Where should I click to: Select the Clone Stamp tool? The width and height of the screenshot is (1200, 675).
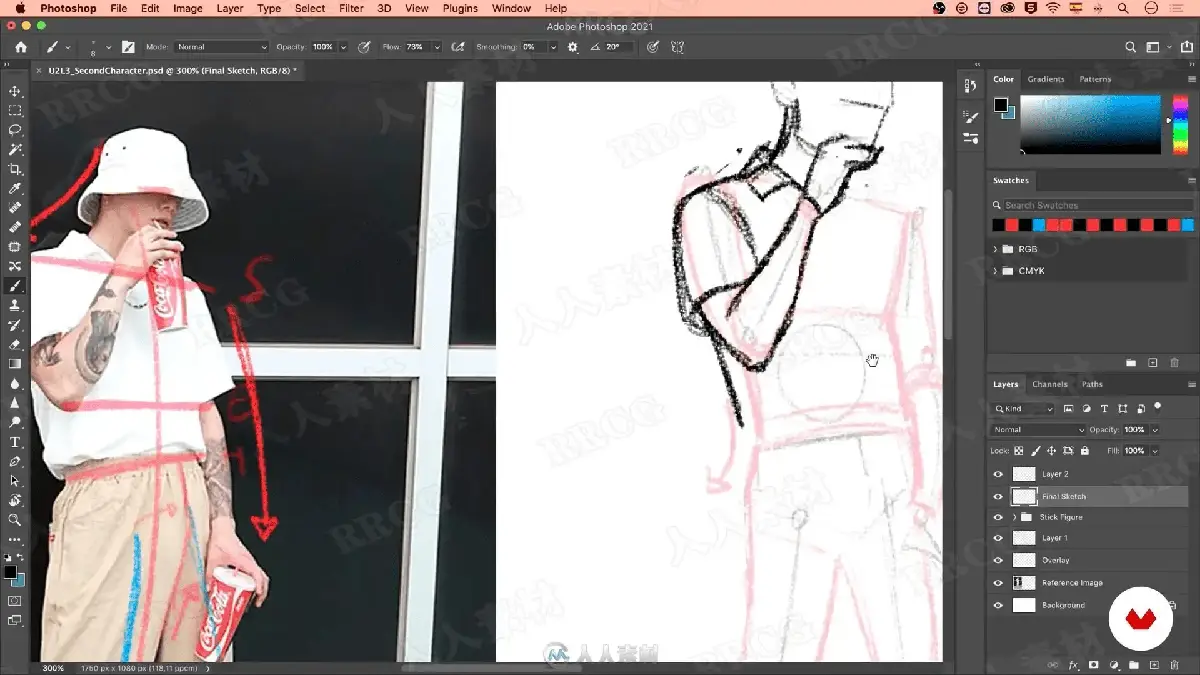(x=15, y=305)
